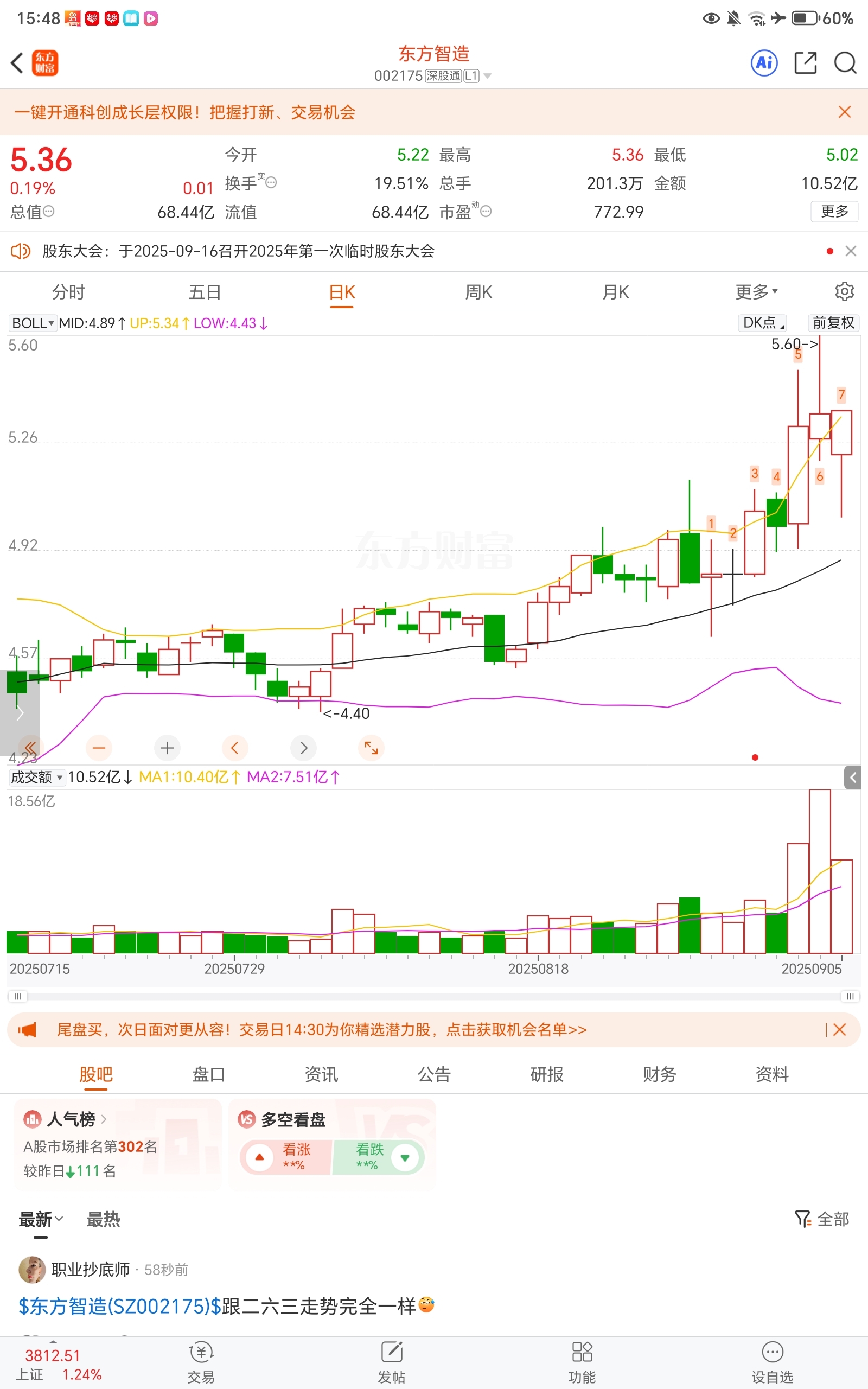Open chart settings gear icon
The width and height of the screenshot is (868, 1389).
[x=844, y=291]
